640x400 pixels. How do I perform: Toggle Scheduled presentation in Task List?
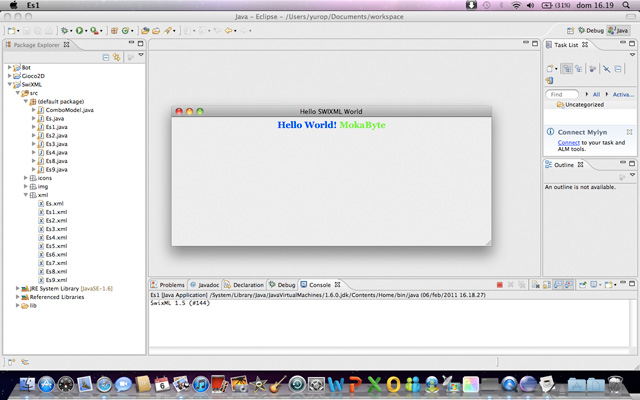578,69
